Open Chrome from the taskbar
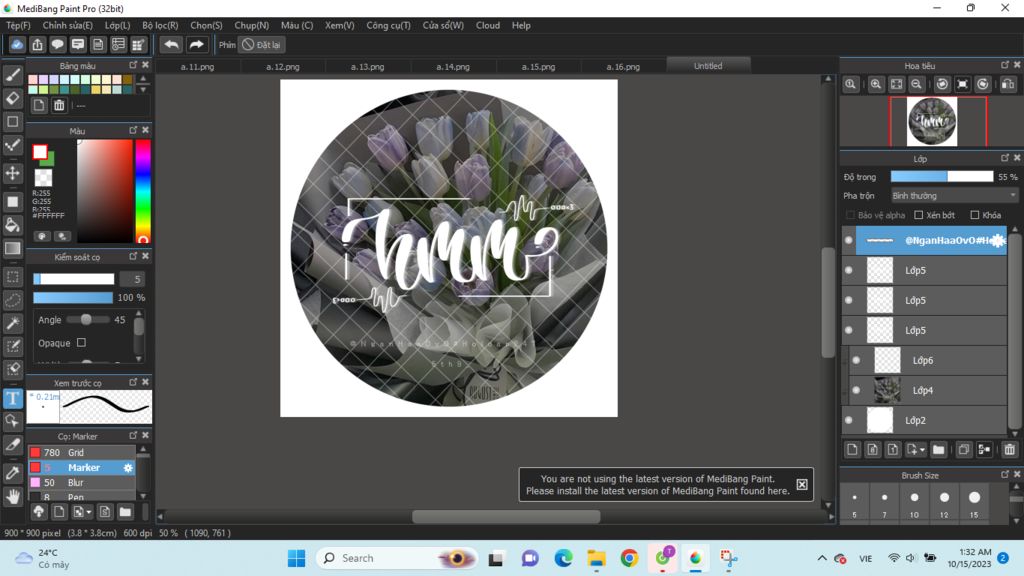 [630, 558]
